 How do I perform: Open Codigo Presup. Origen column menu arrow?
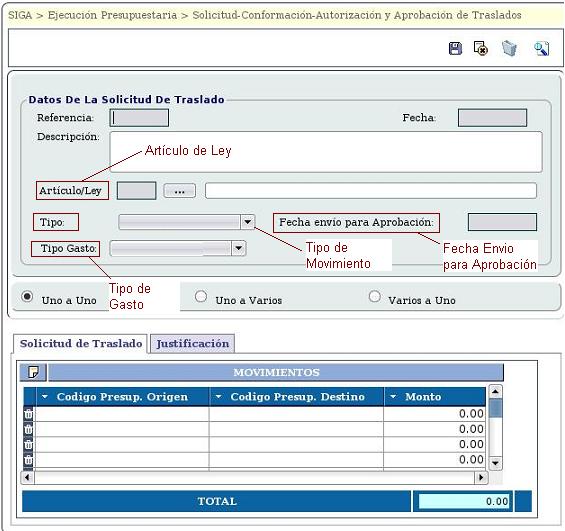45,396
